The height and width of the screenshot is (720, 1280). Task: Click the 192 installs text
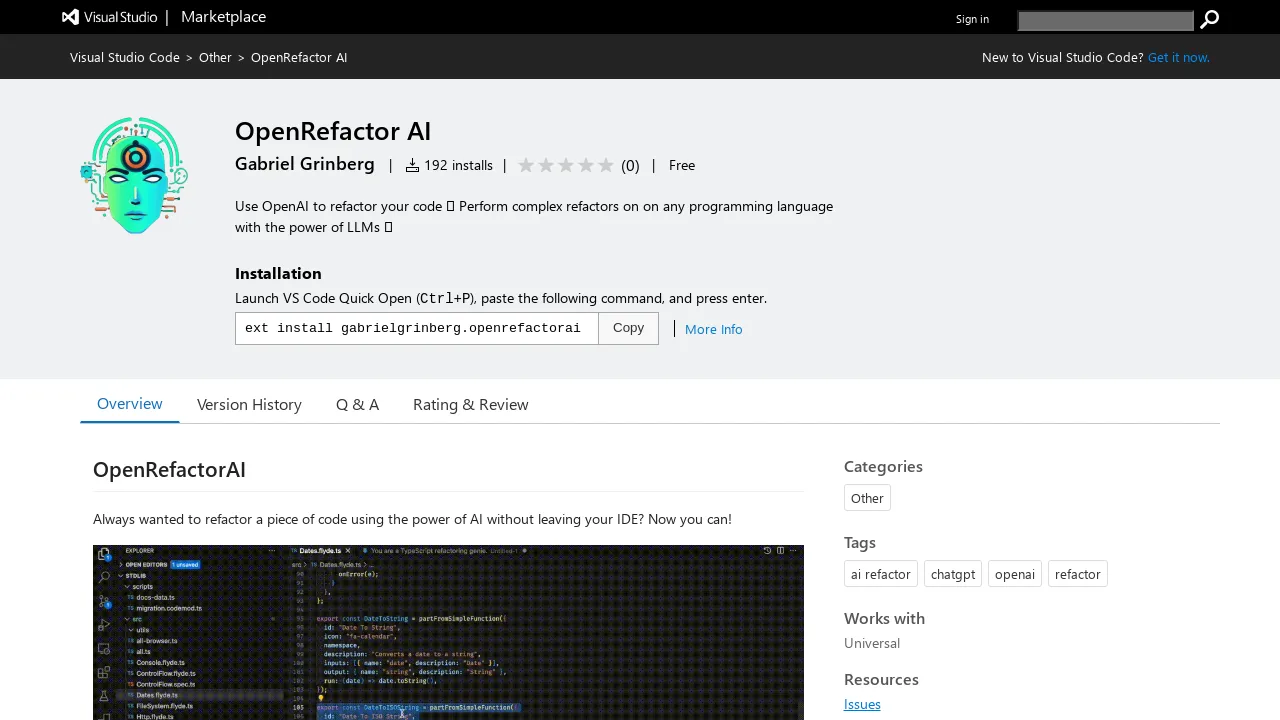pos(458,165)
